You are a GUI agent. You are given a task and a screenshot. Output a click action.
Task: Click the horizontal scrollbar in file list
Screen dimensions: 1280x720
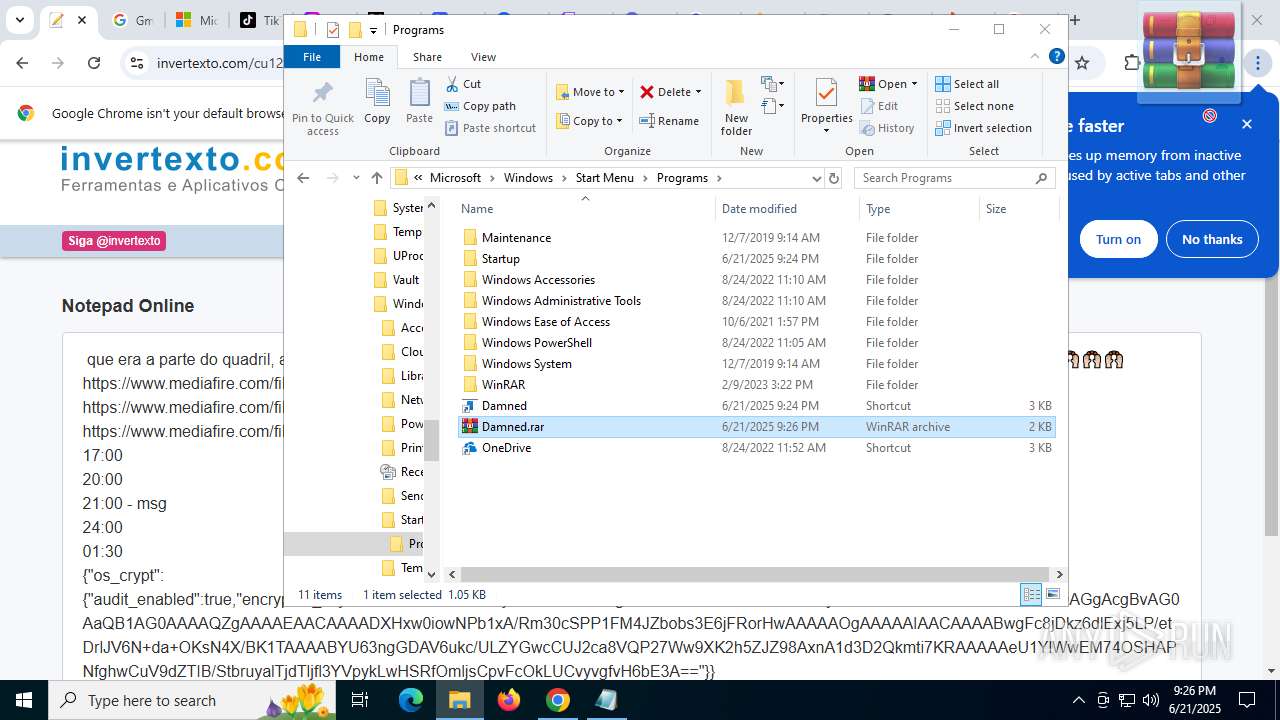click(x=753, y=575)
